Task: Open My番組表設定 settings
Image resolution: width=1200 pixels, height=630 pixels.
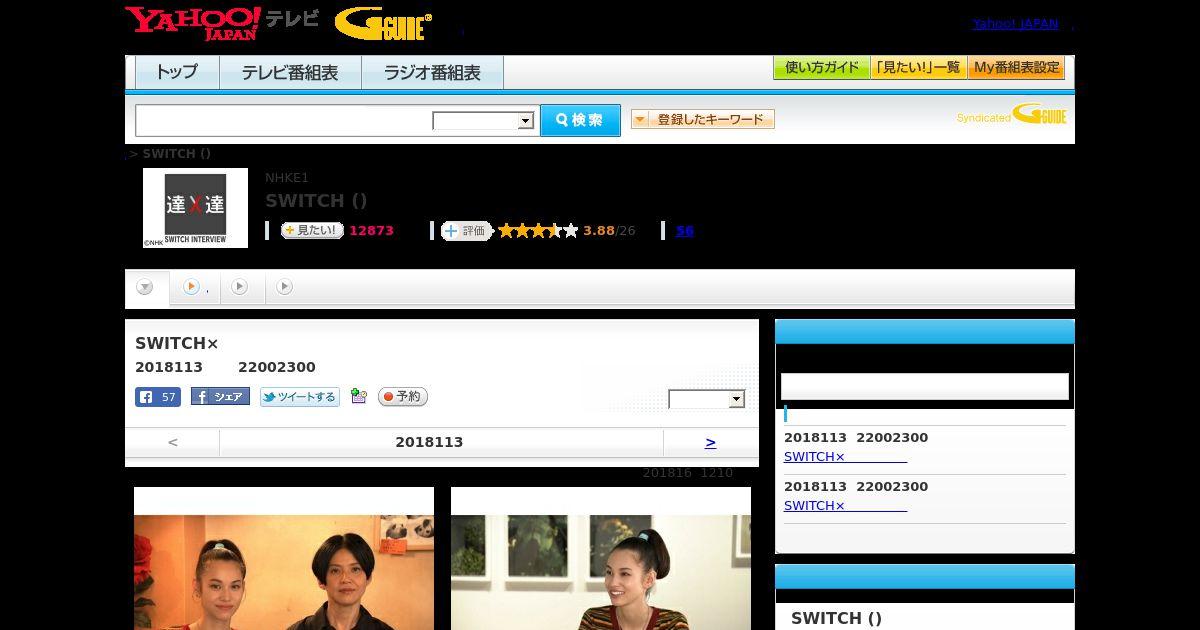Action: pos(1016,67)
